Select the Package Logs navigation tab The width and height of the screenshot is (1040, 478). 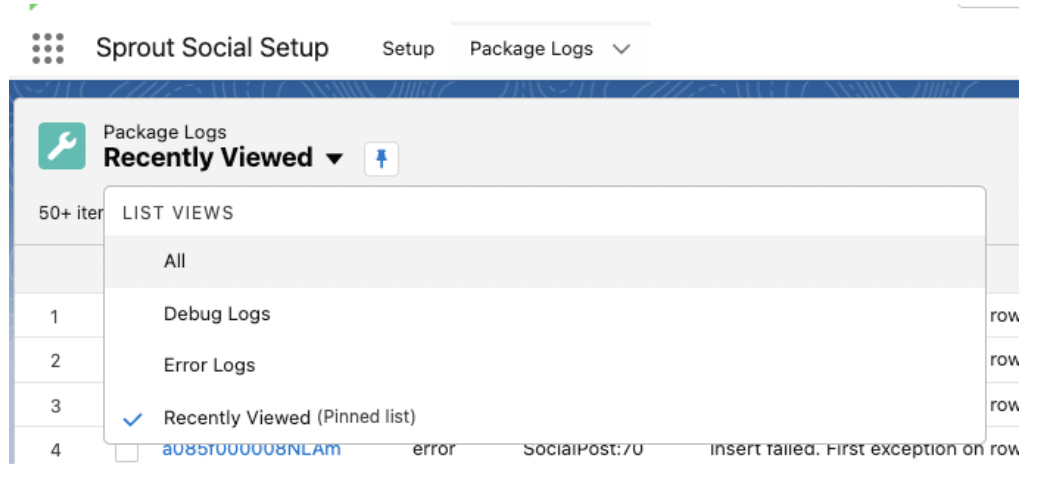pyautogui.click(x=531, y=49)
